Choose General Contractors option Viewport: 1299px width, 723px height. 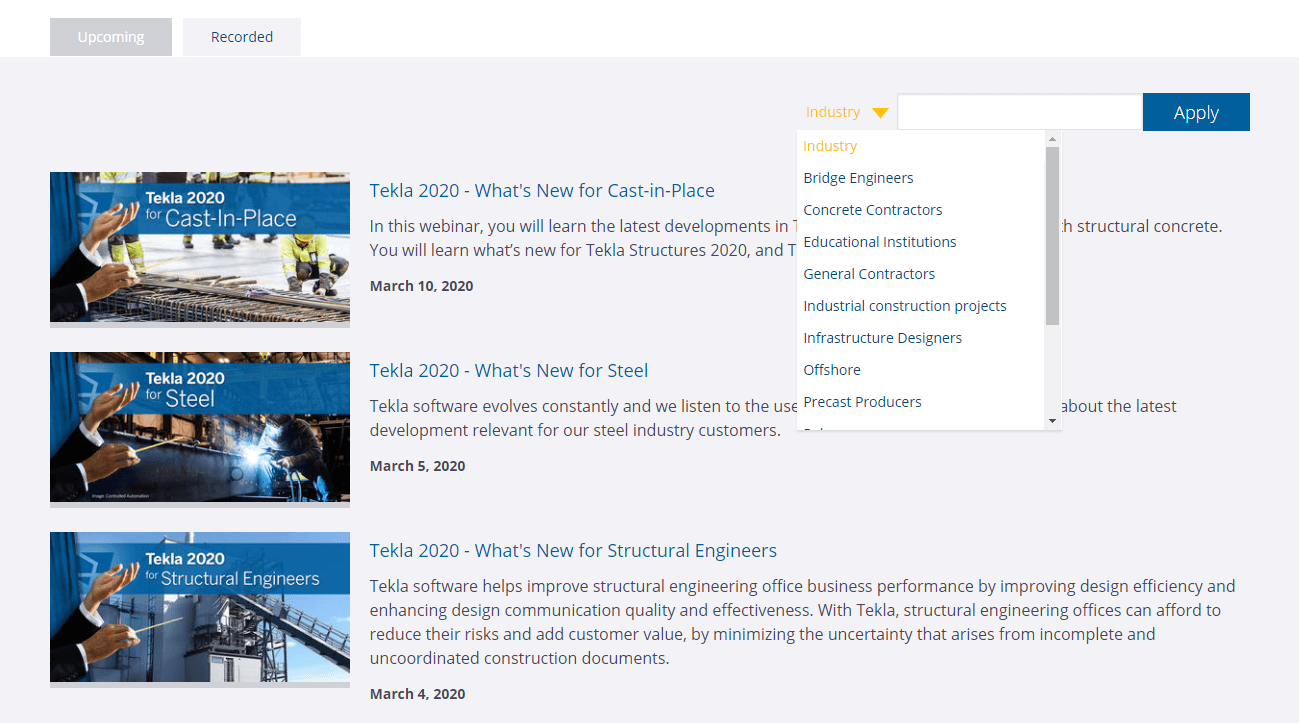click(x=921, y=274)
